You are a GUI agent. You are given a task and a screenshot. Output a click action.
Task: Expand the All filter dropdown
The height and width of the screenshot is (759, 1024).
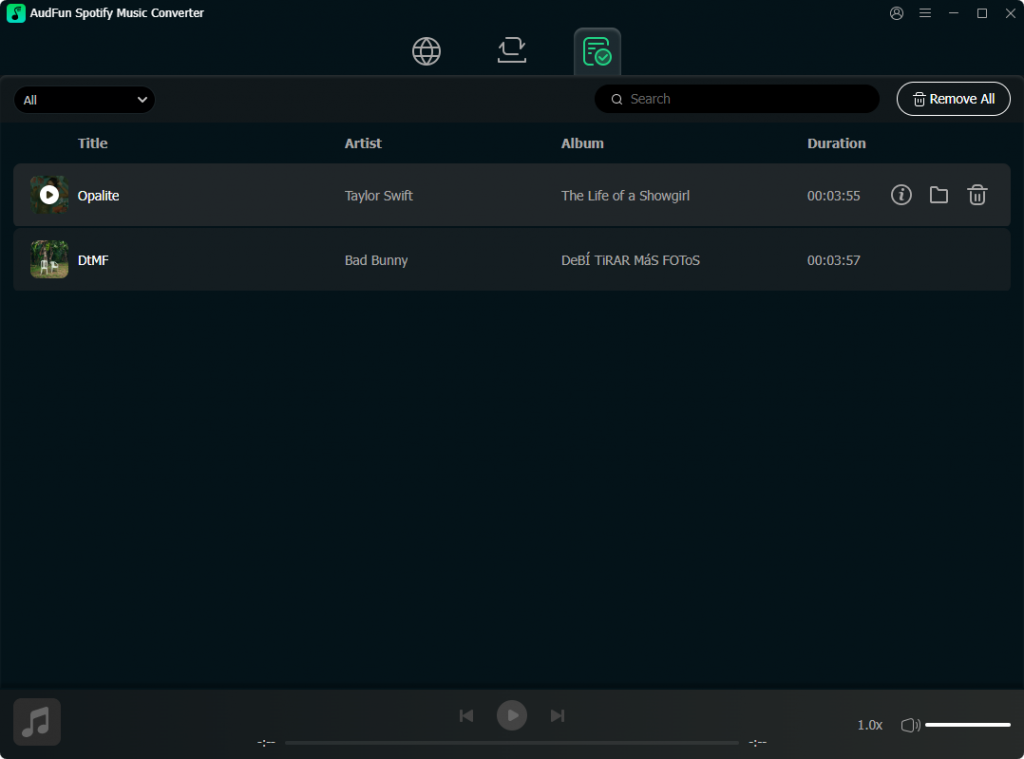pyautogui.click(x=84, y=99)
